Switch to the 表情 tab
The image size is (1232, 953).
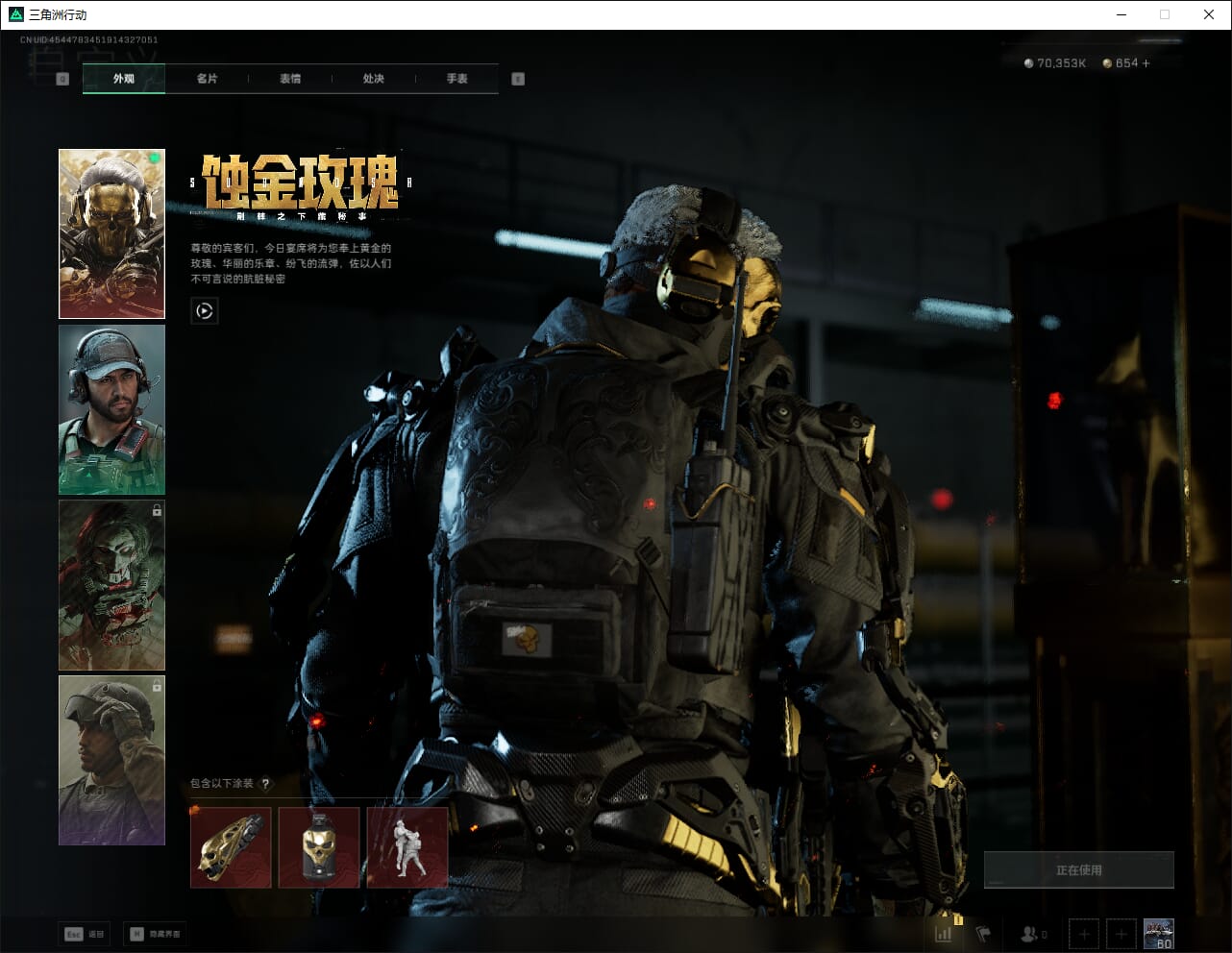point(290,79)
